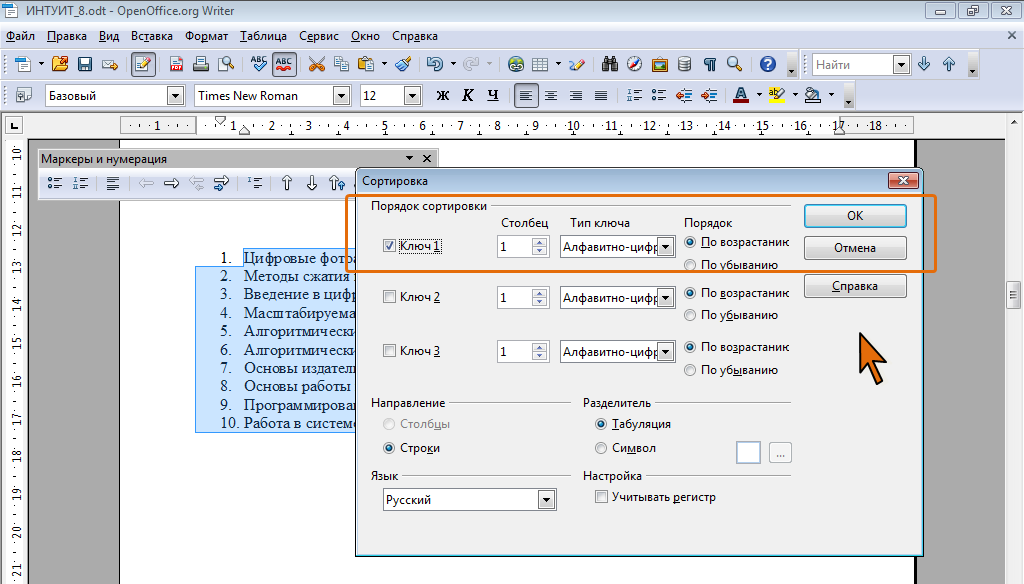1024x584 pixels.
Task: Apply Underline formatting (Ч)
Action: tap(493, 96)
